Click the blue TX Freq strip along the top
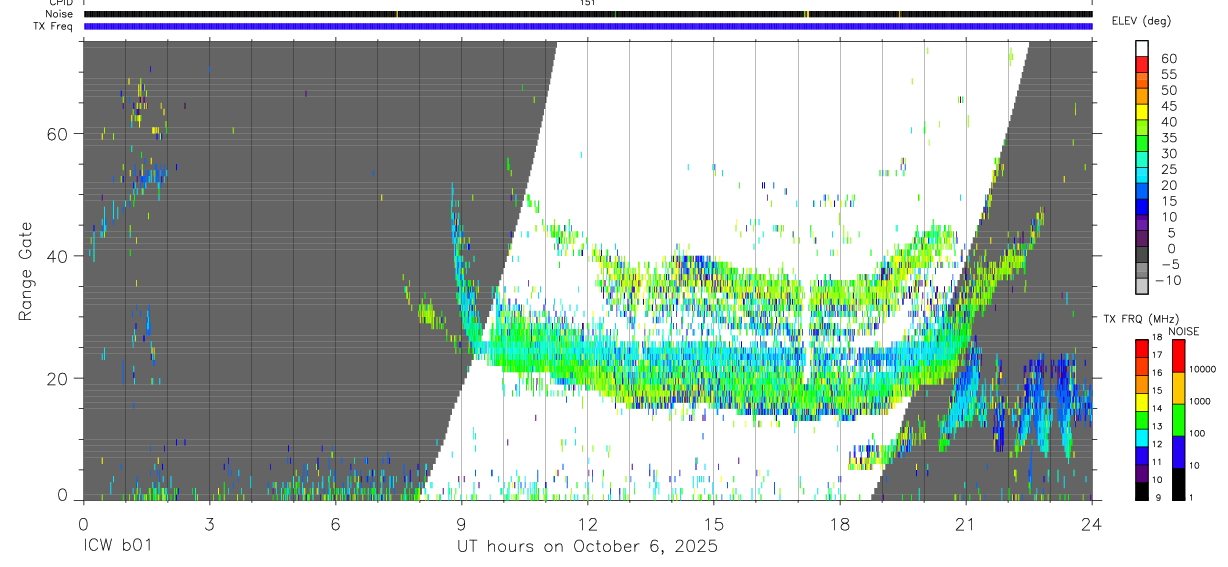Viewport: 1228px width, 567px height. (587, 26)
